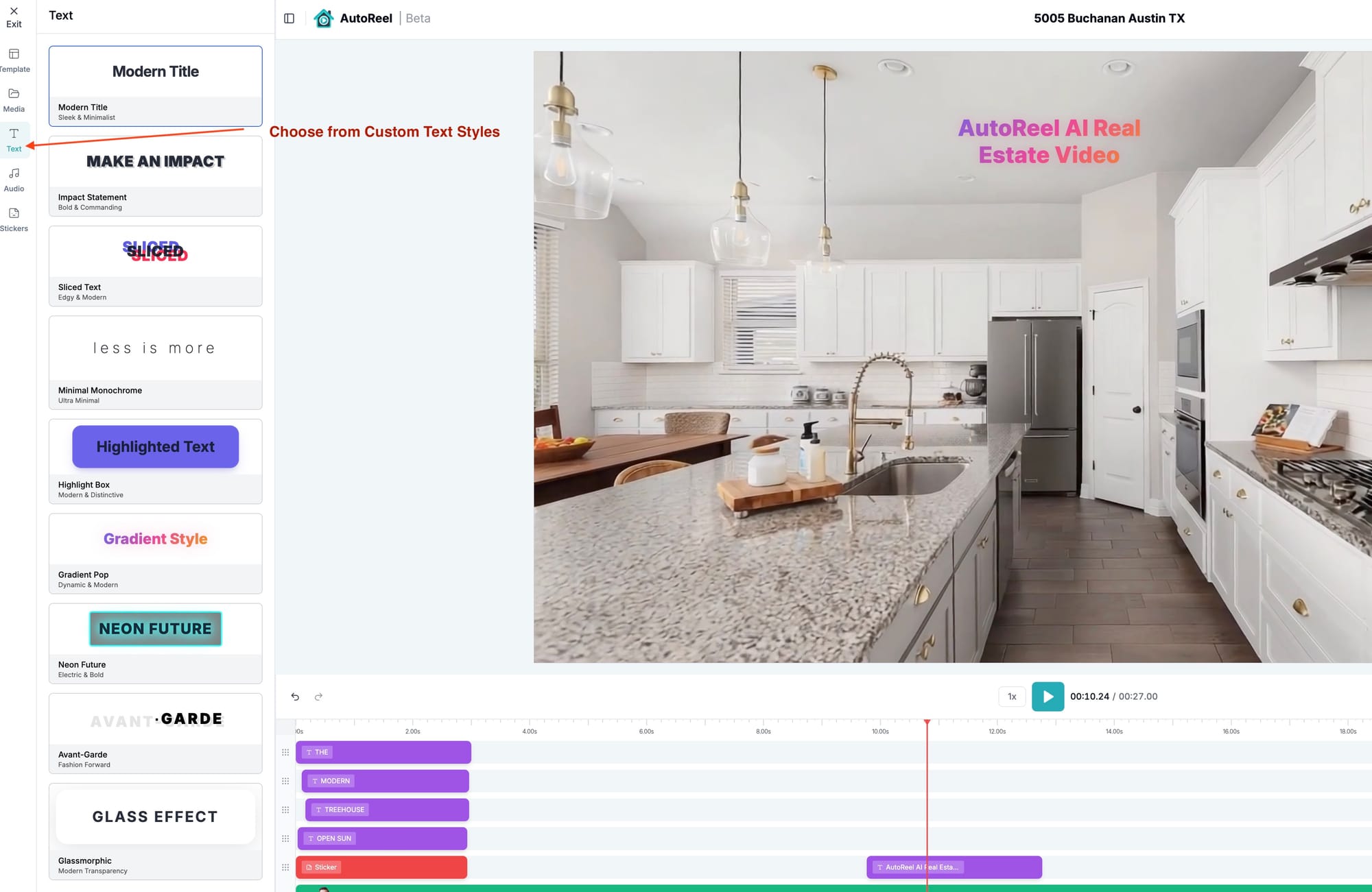The width and height of the screenshot is (1372, 892).
Task: Collapse the left sidebar panel icon
Action: coord(289,19)
